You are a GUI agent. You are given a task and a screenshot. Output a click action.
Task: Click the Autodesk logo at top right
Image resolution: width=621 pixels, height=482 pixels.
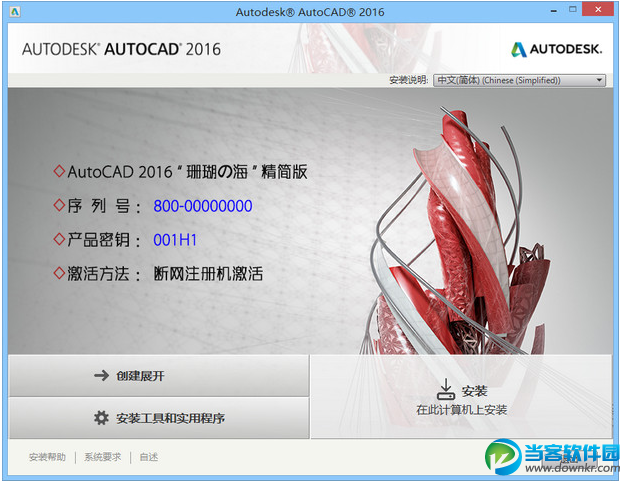tap(556, 49)
